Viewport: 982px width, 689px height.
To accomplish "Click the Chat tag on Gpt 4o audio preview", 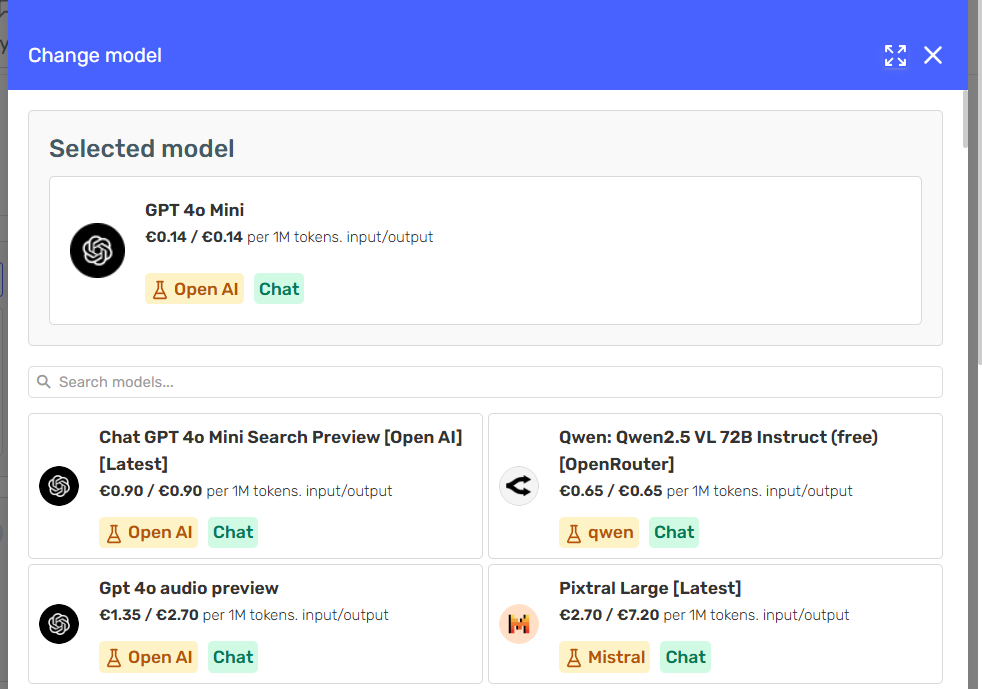I will click(x=233, y=657).
